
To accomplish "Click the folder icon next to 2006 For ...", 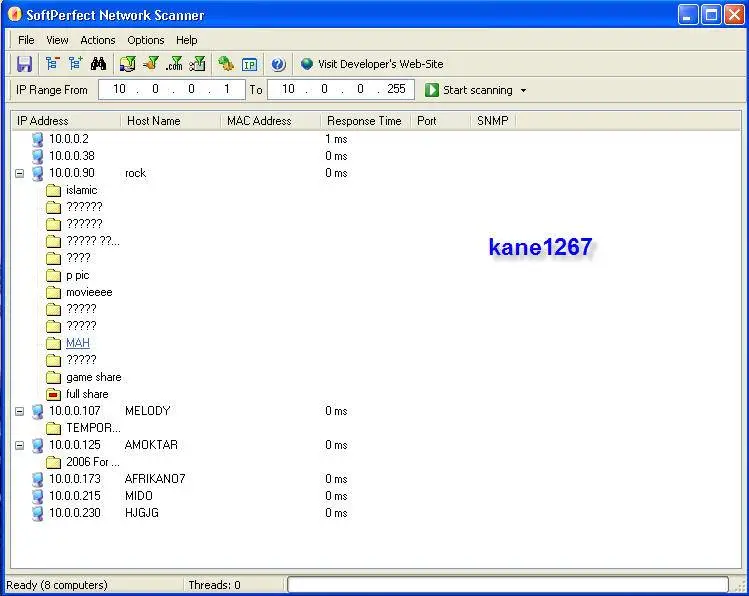I will [x=54, y=462].
